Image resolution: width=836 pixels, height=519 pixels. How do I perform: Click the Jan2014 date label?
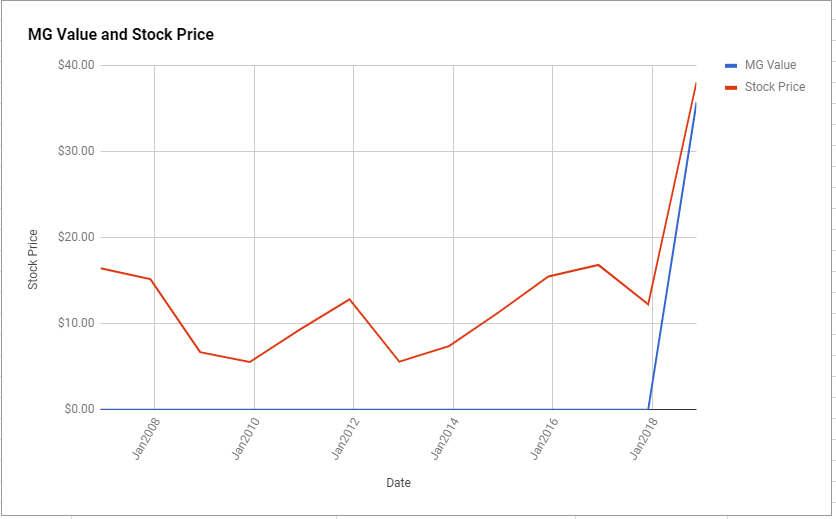pyautogui.click(x=445, y=439)
